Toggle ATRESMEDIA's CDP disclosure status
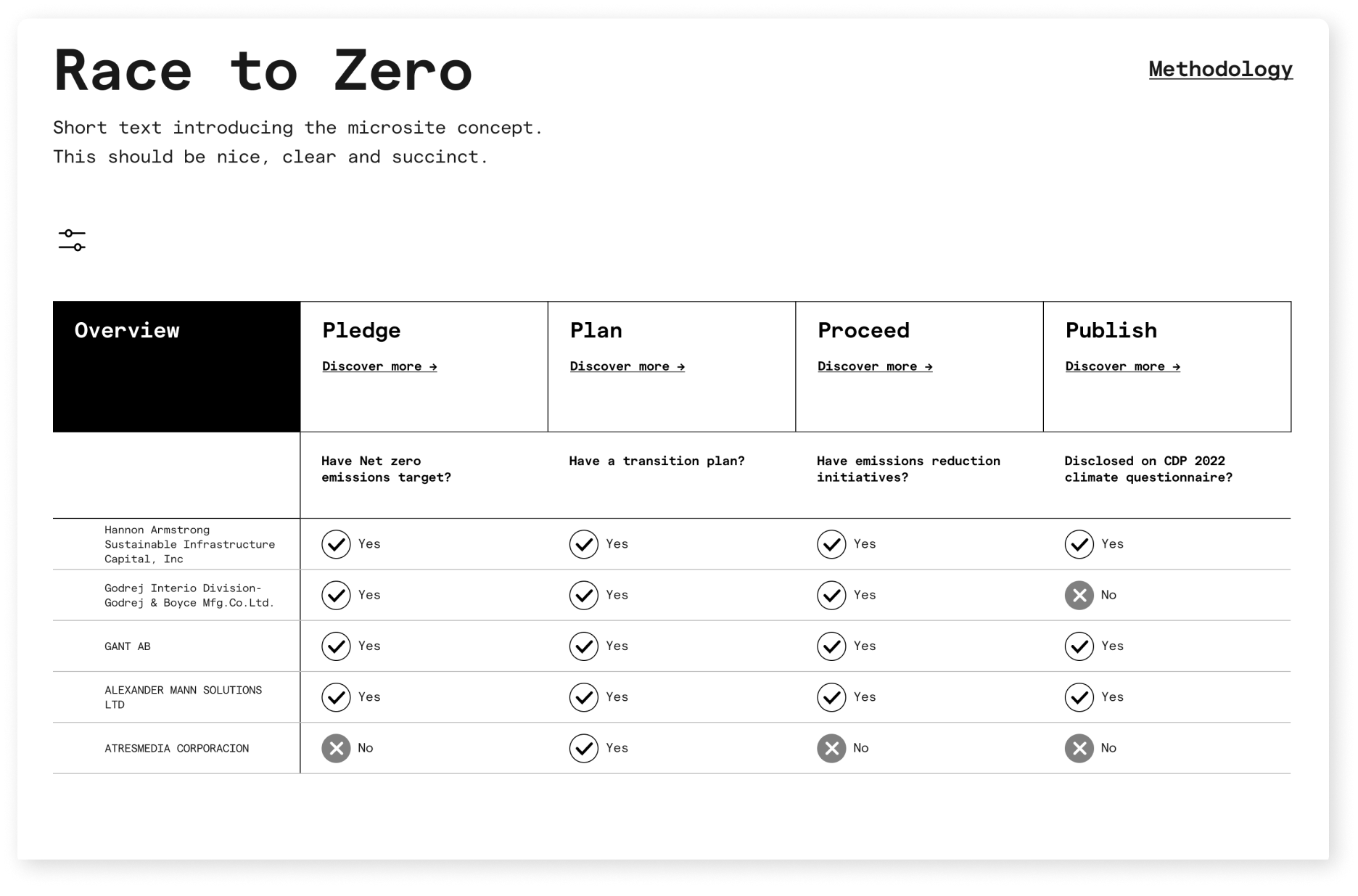 1079,748
